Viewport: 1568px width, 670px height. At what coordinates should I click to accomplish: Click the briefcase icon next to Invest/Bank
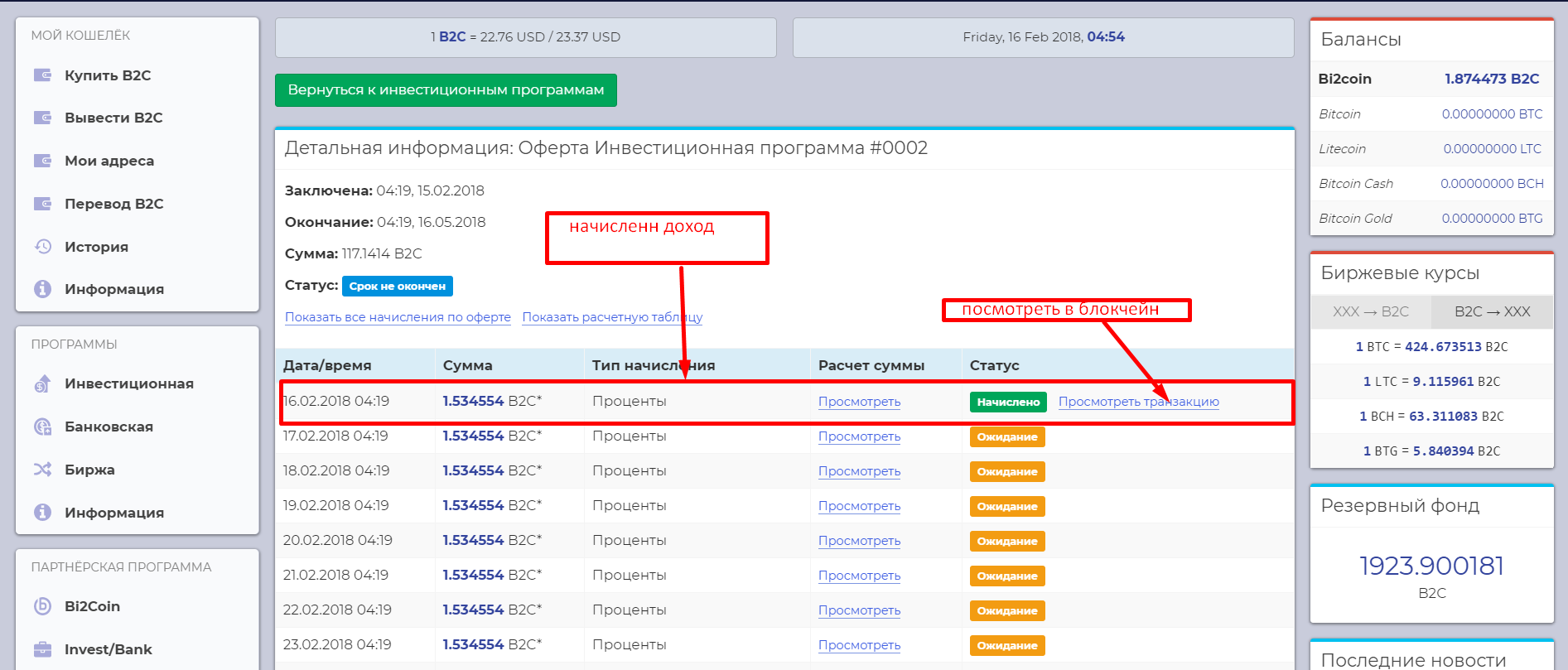point(42,649)
